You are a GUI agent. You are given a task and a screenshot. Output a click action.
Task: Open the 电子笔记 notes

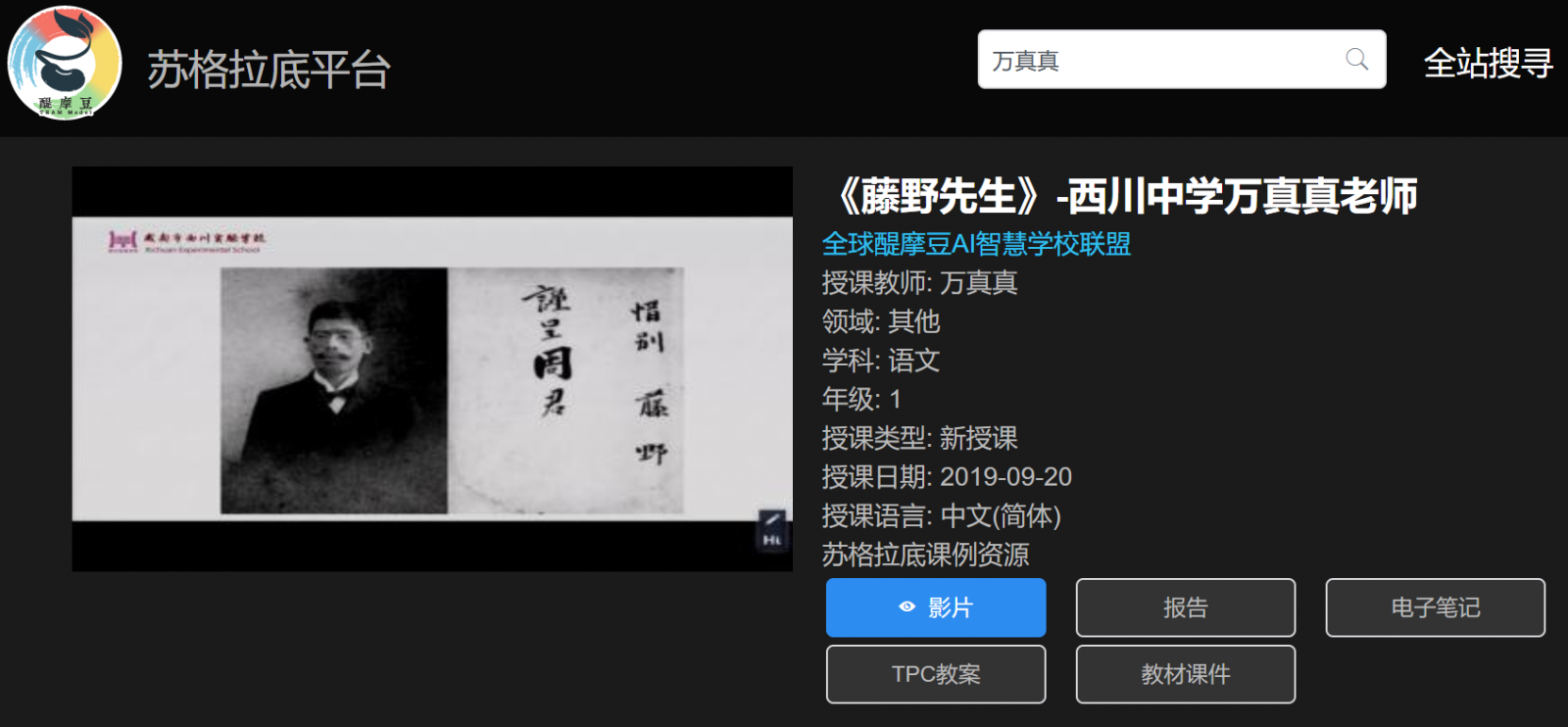coord(1436,607)
